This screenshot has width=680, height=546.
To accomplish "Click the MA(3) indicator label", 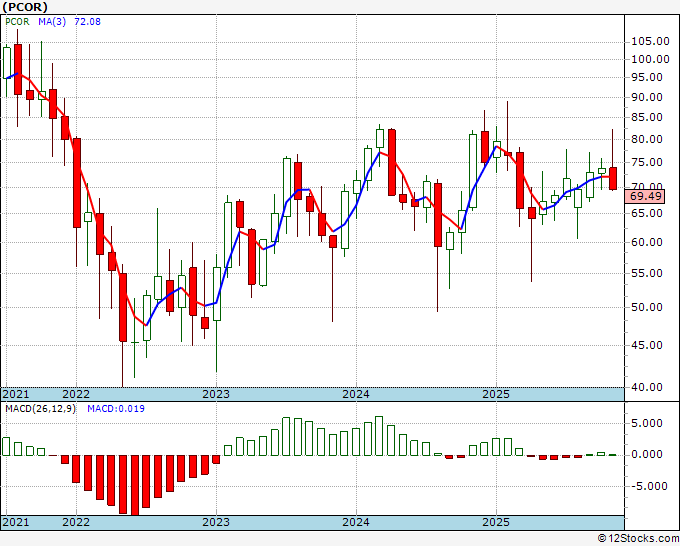I will 52,22.
